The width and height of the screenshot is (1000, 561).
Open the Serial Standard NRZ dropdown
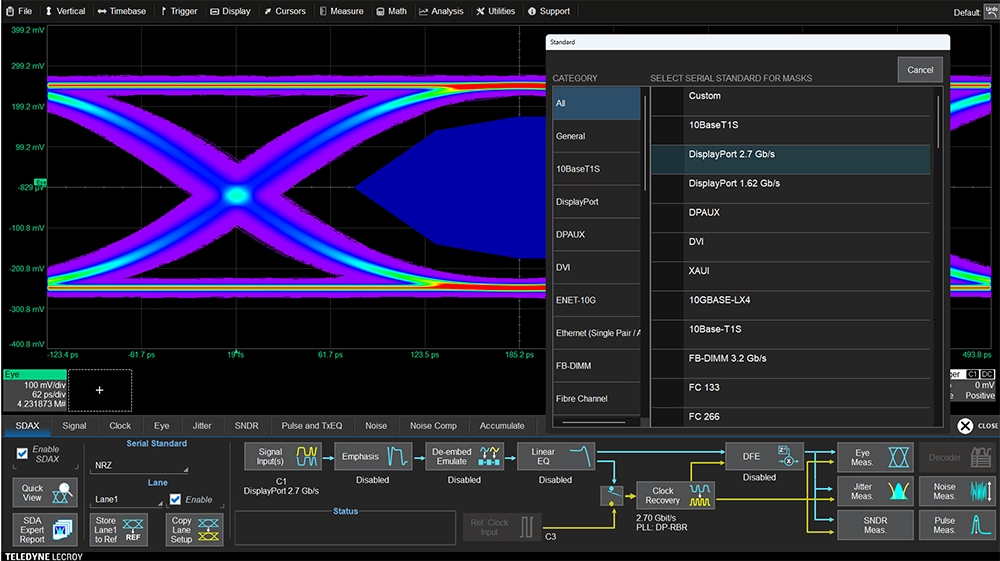141,465
